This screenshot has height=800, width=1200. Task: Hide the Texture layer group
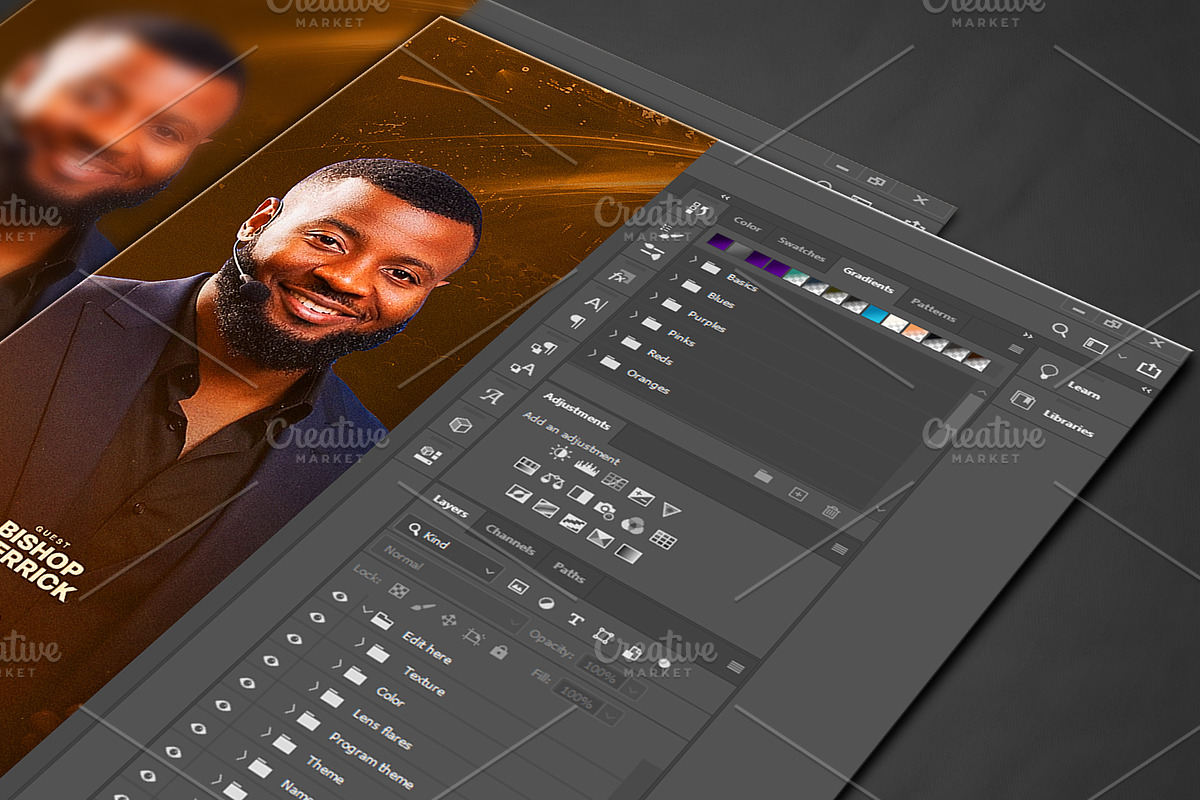(x=317, y=617)
